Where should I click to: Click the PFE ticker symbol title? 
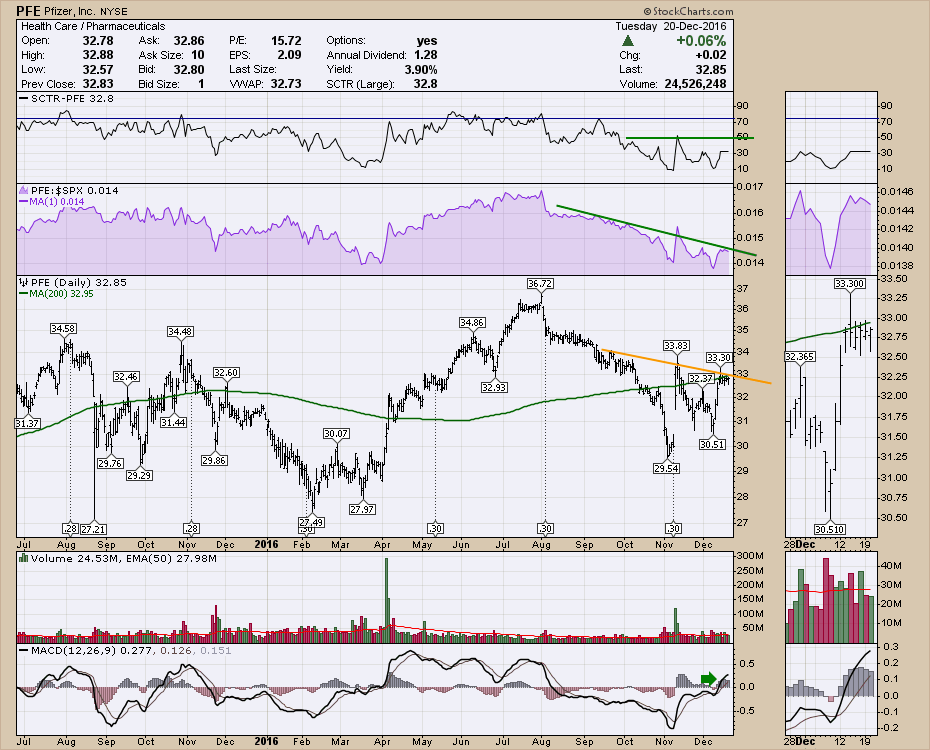click(28, 11)
